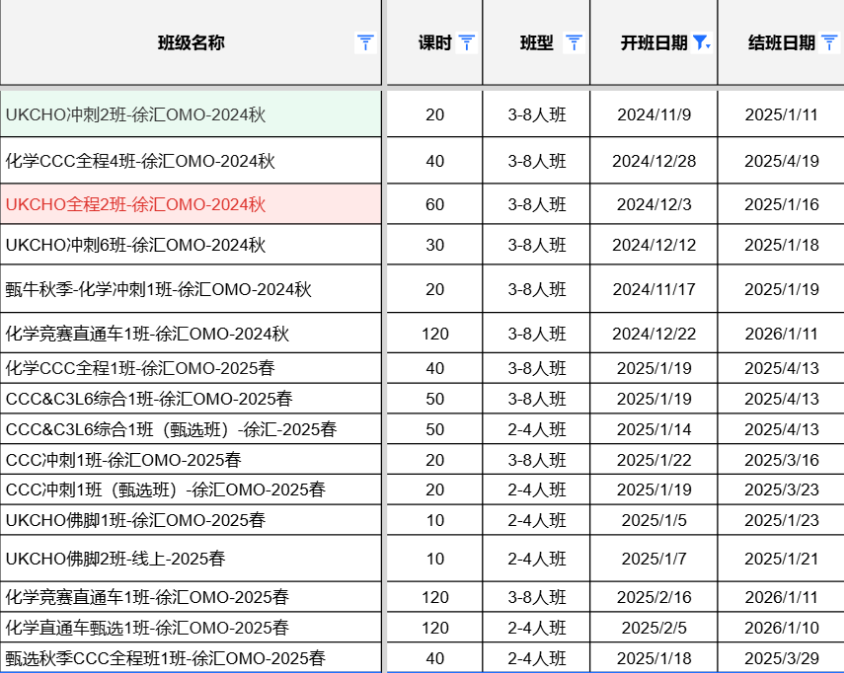Screen dimensions: 844x673
Task: Select 结班日期 cell 2025/4/19
Action: coord(781,160)
